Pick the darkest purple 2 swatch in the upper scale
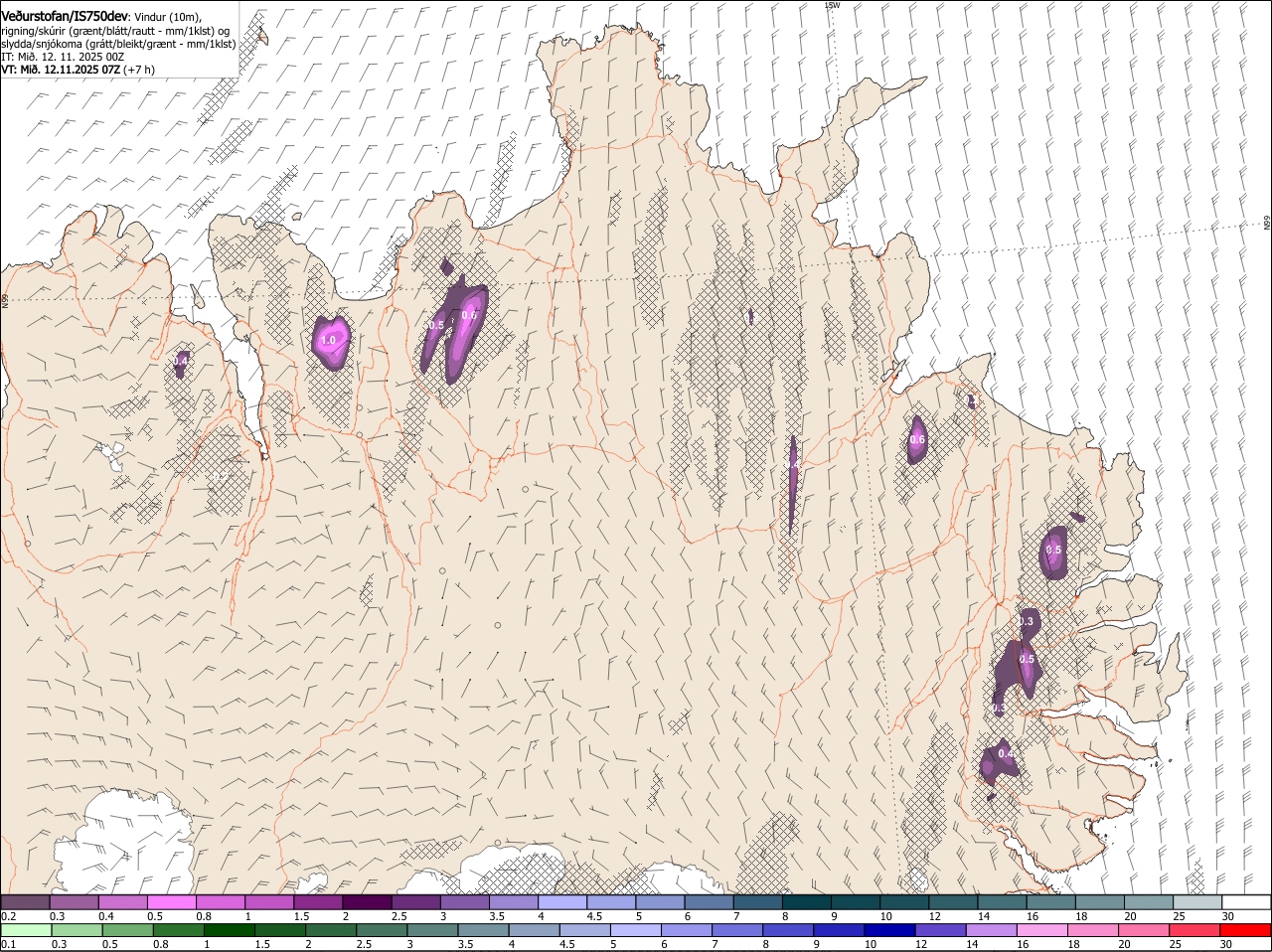The width and height of the screenshot is (1272, 952). (x=368, y=901)
